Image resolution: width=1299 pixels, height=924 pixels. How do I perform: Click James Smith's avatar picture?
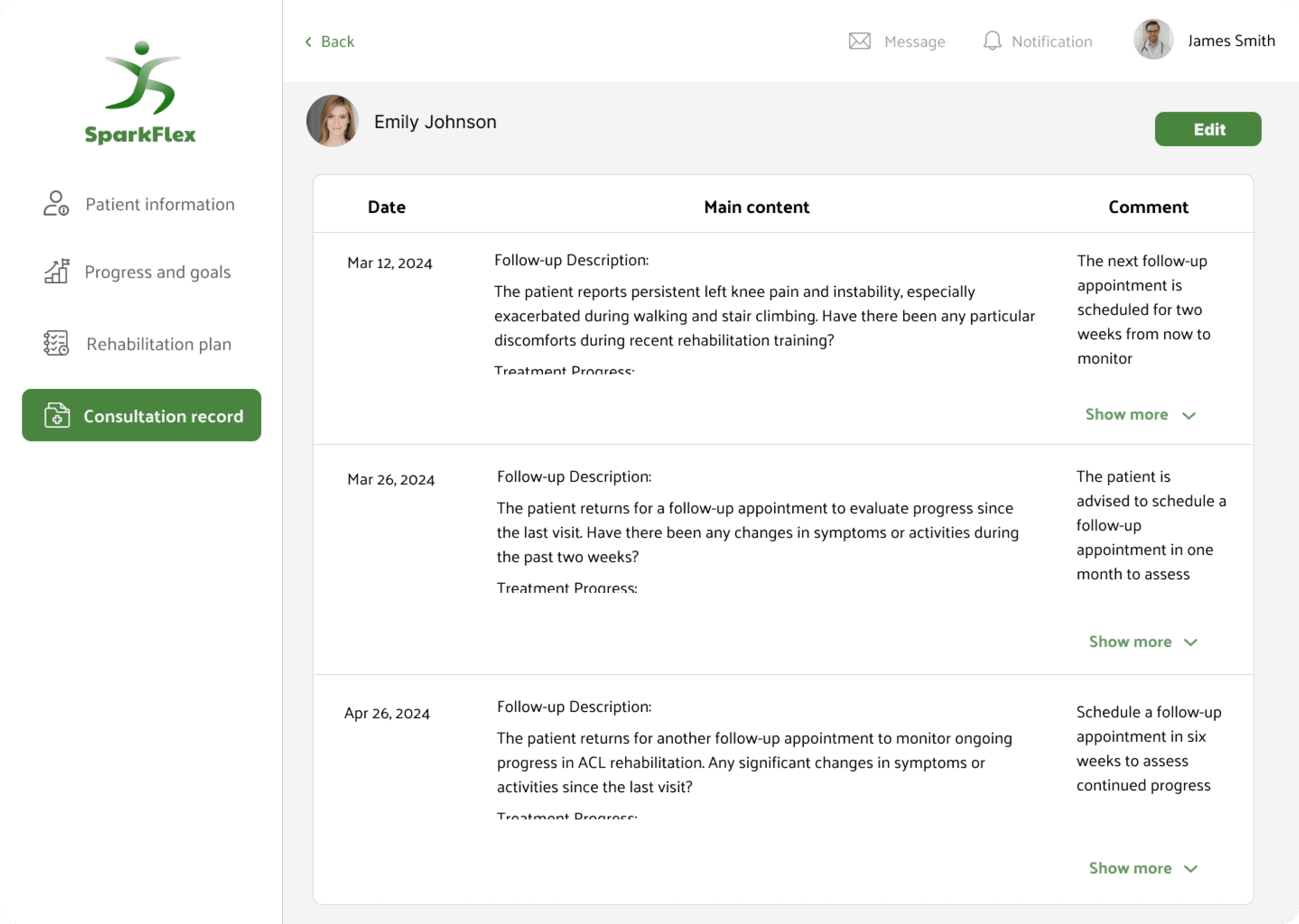1153,40
